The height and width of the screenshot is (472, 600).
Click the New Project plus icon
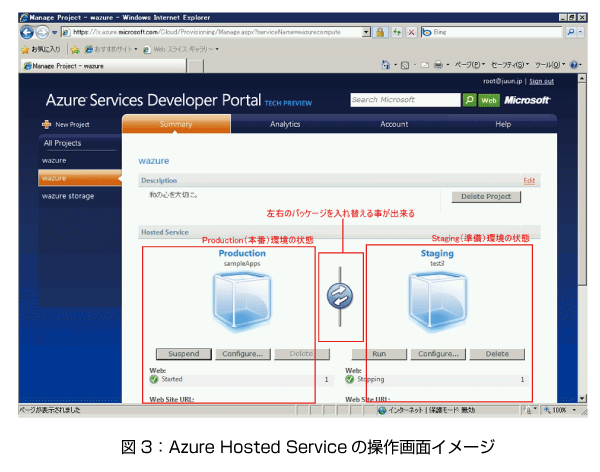pyautogui.click(x=47, y=124)
